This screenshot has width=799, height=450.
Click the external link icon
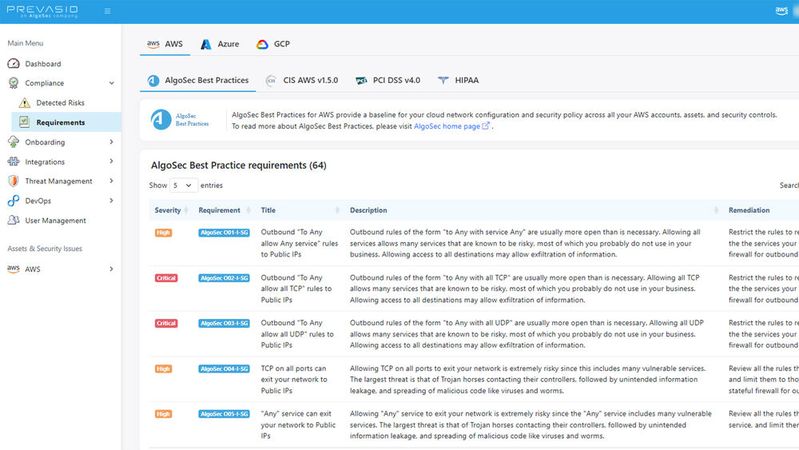coord(486,125)
